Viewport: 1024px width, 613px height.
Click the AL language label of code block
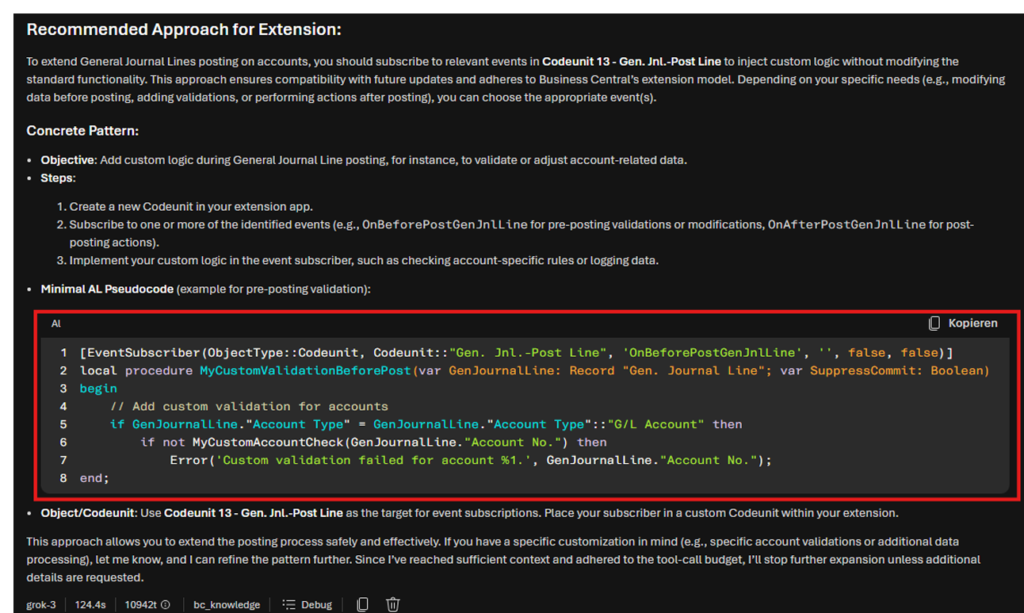coord(56,324)
